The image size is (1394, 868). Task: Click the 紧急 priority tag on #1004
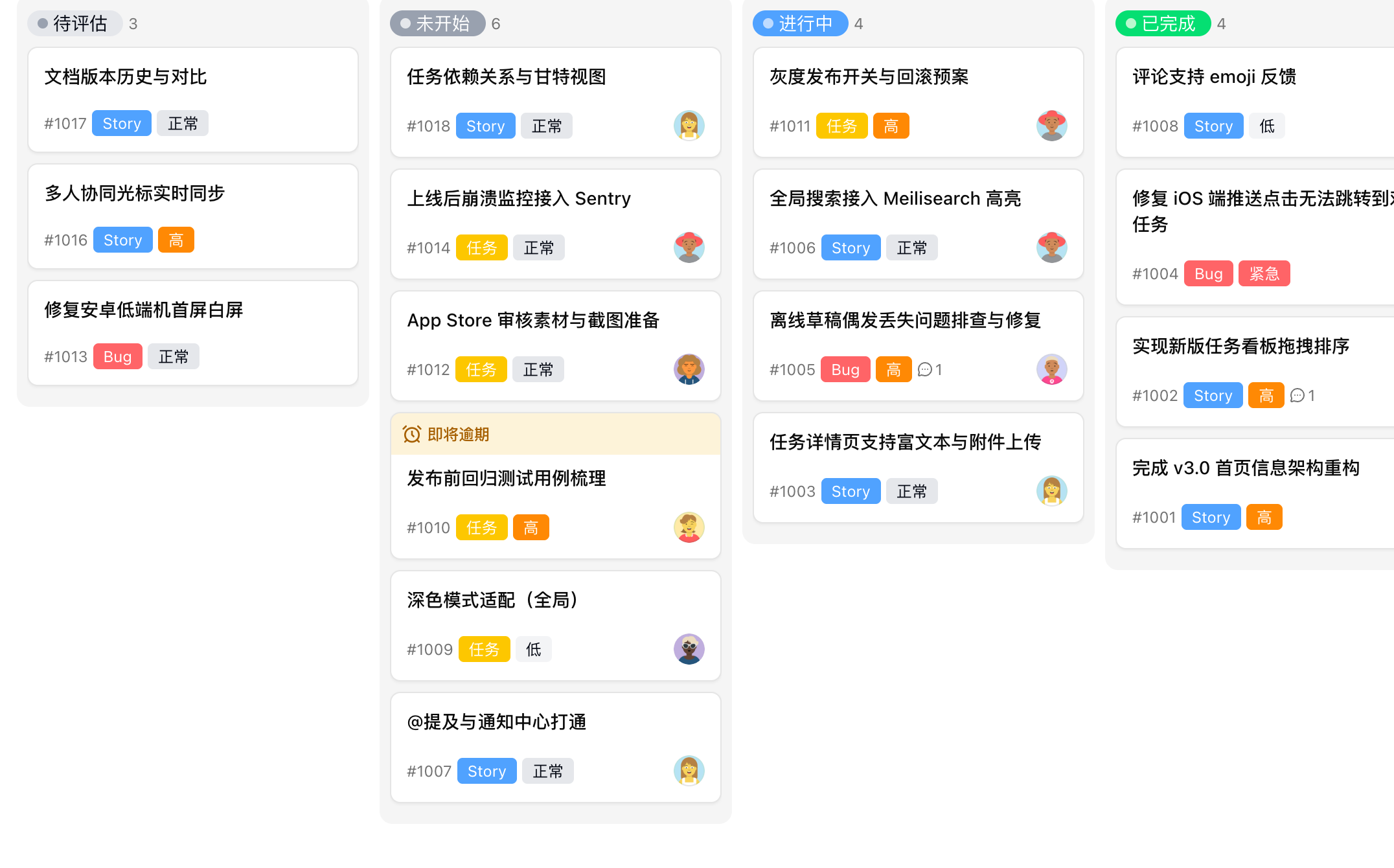pos(1264,273)
